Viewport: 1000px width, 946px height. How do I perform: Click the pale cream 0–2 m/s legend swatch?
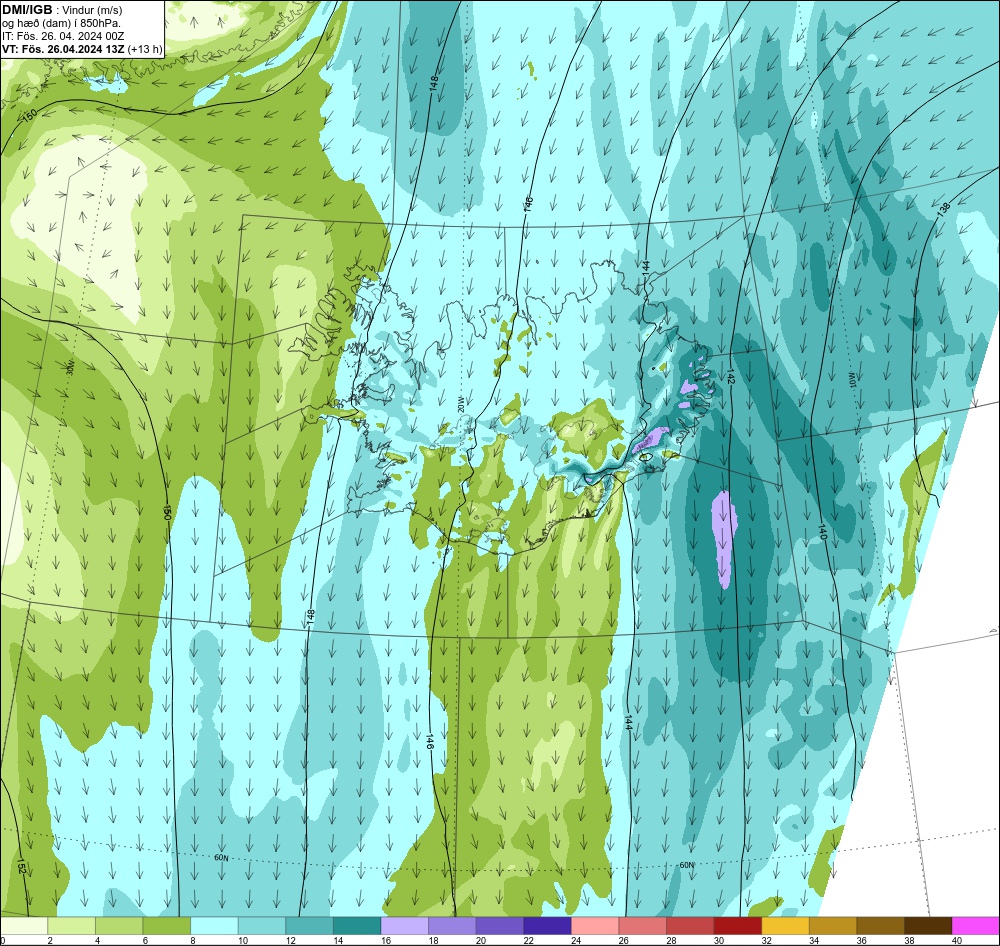click(x=24, y=926)
